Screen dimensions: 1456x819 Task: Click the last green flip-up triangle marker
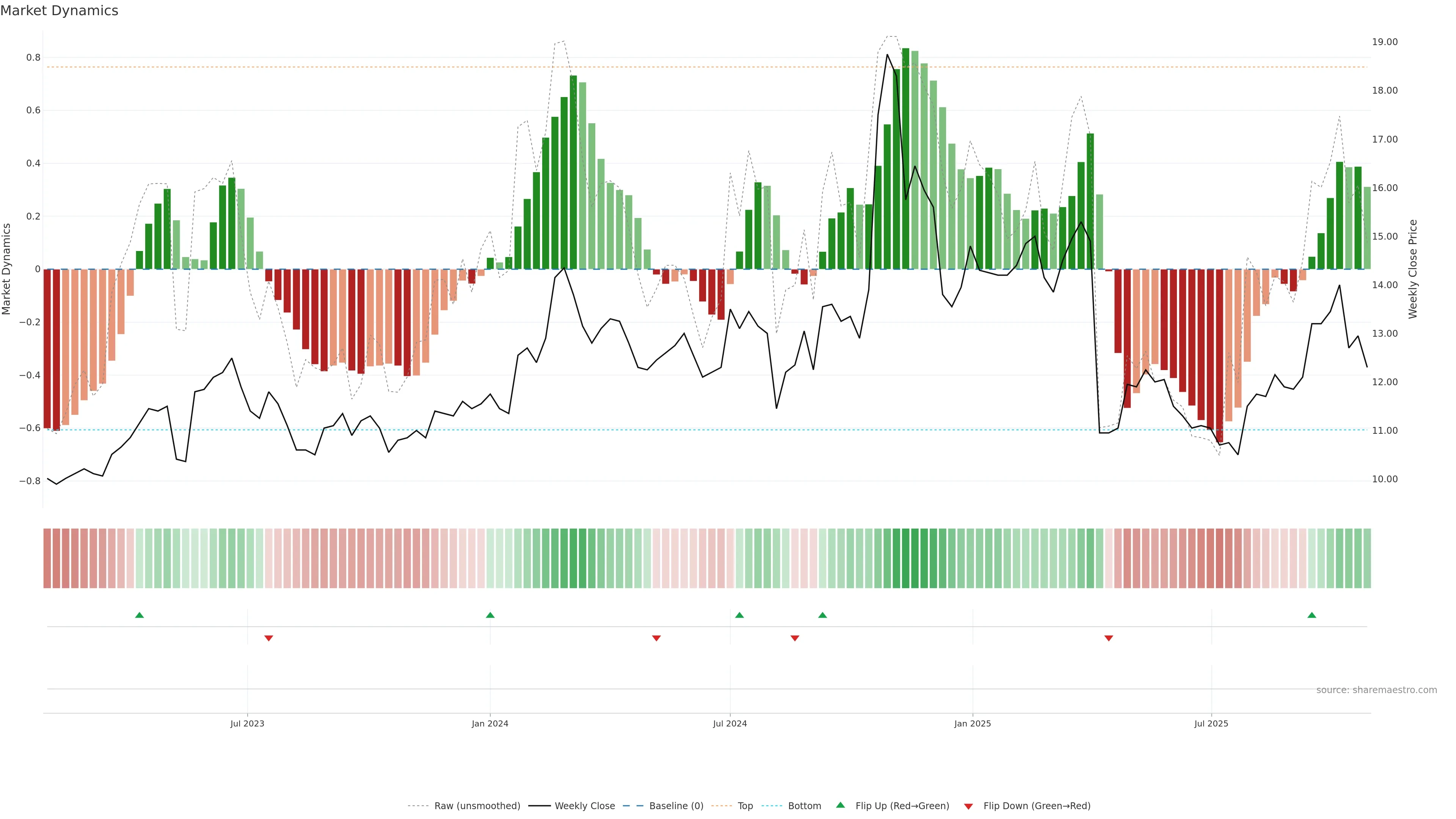point(1312,615)
